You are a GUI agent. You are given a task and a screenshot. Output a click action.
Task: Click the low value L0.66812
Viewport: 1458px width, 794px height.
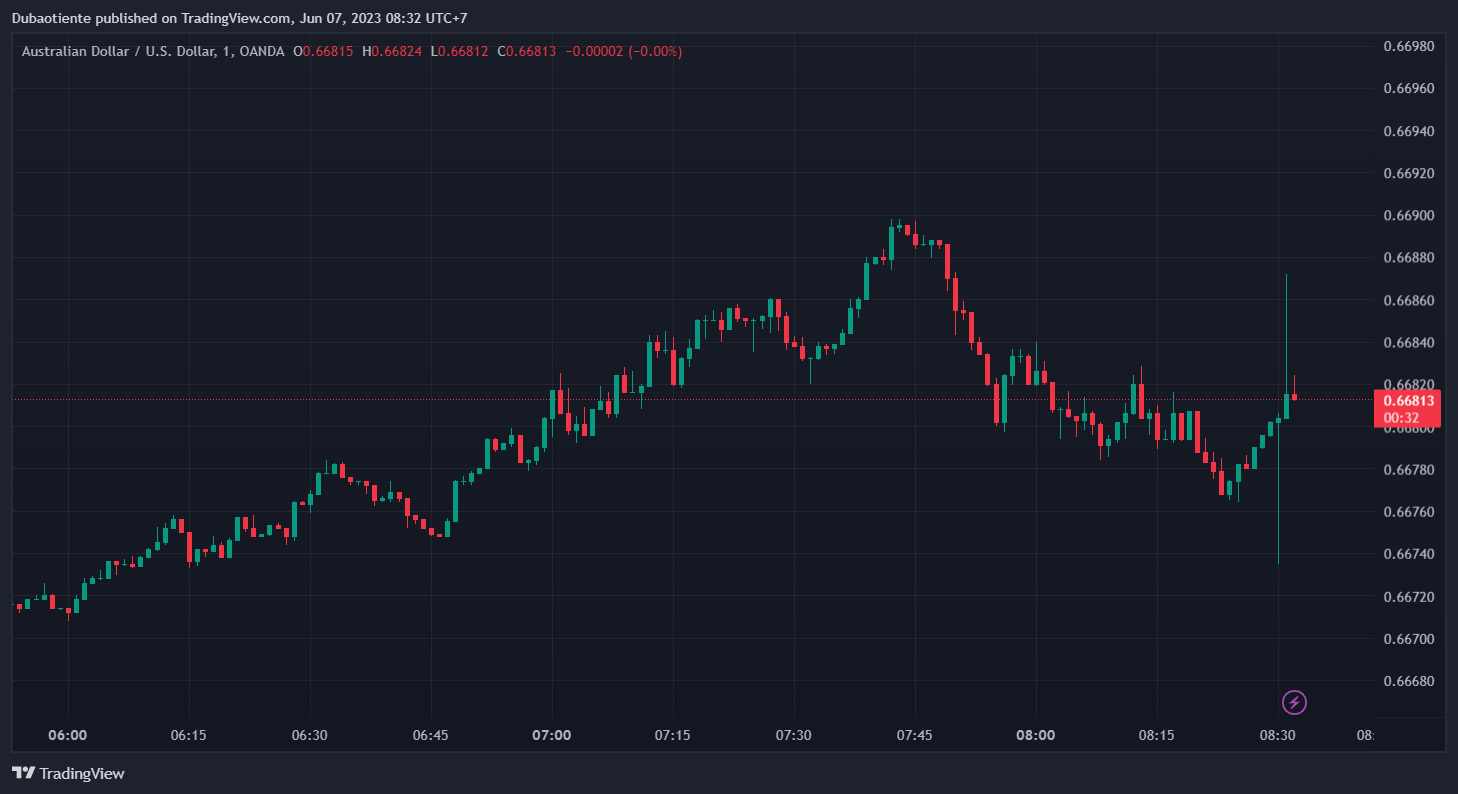(x=459, y=51)
